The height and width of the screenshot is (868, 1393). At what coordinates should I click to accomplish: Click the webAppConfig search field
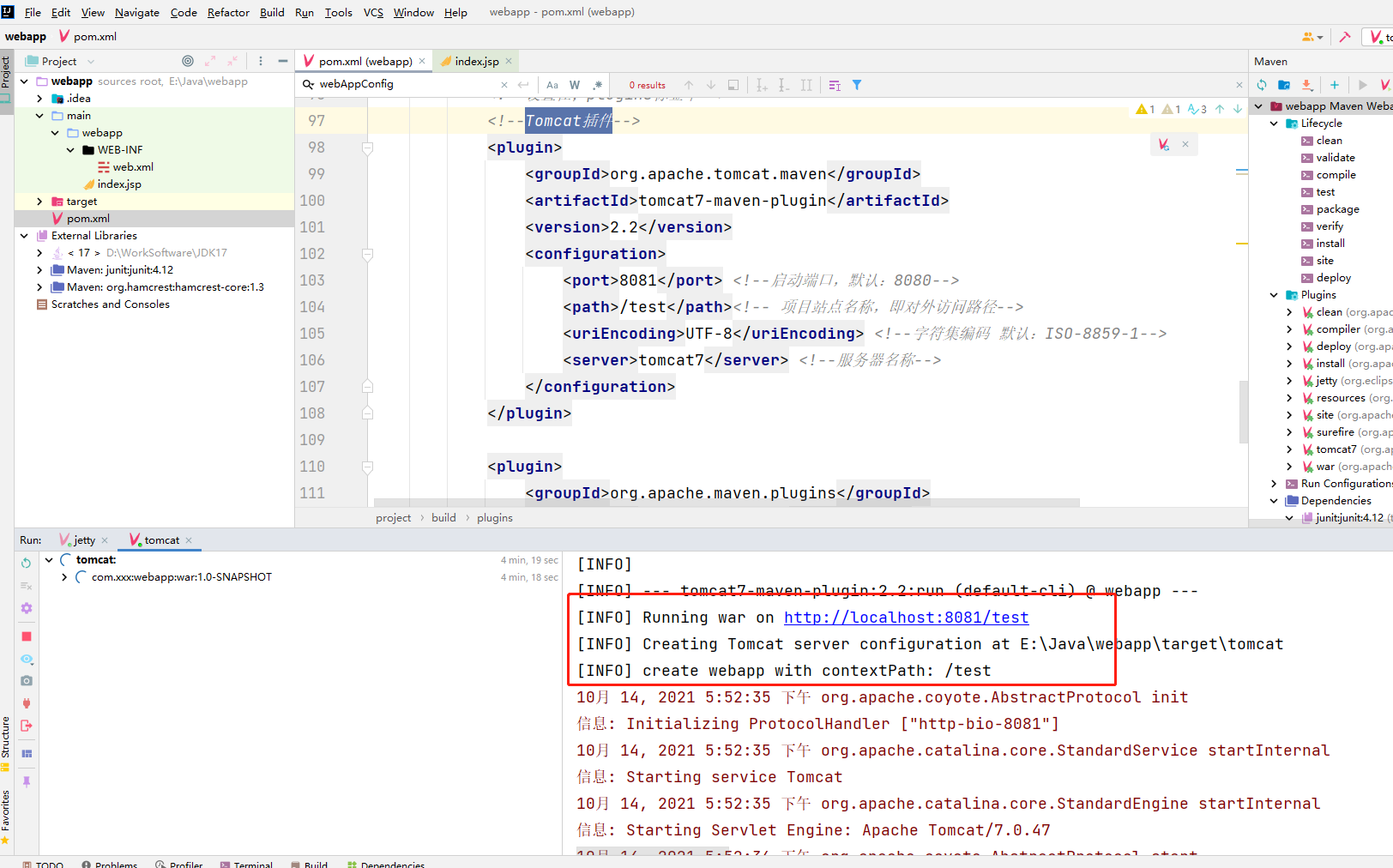[x=403, y=84]
